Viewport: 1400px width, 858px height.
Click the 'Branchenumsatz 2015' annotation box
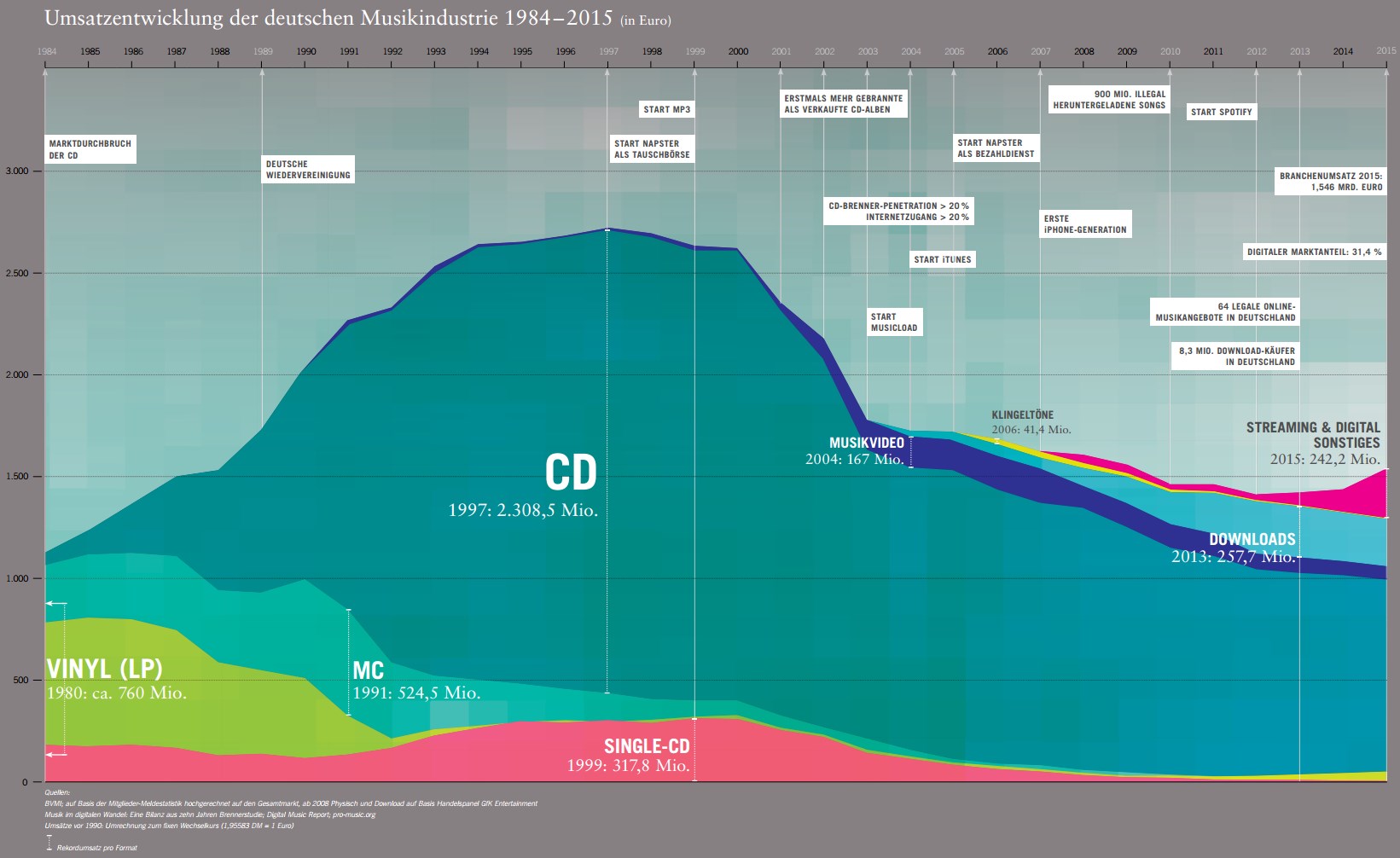pyautogui.click(x=1330, y=182)
